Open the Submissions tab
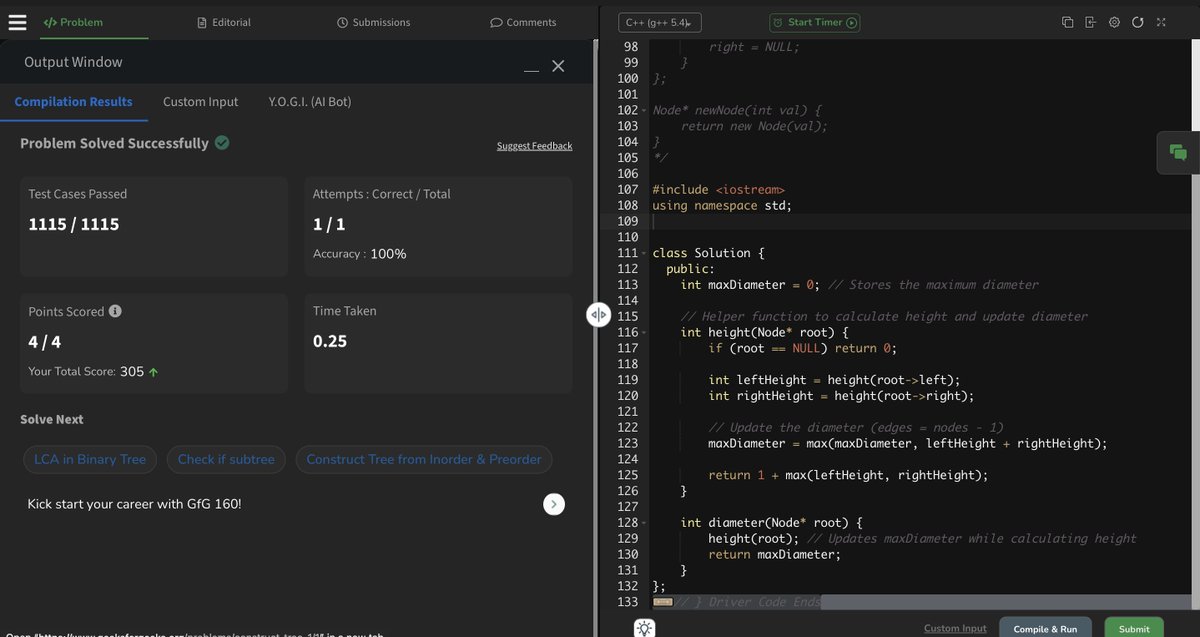This screenshot has height=637, width=1200. click(373, 22)
